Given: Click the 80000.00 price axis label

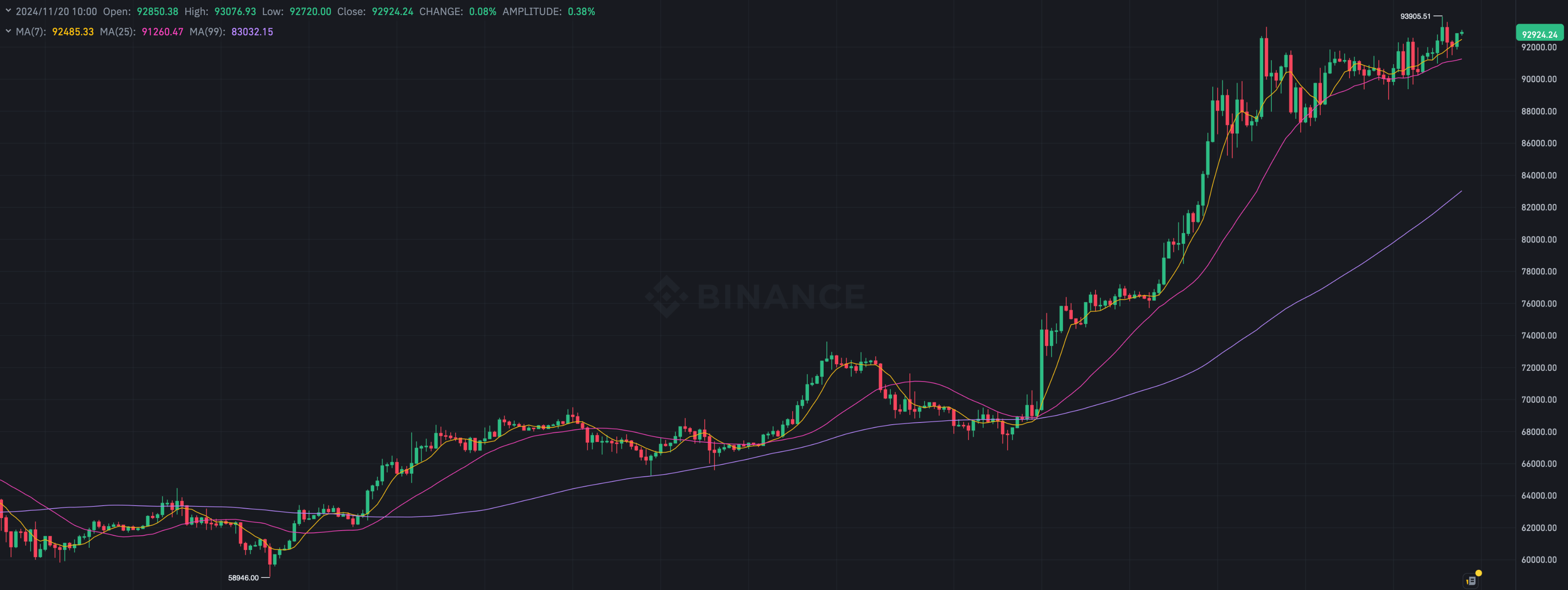Looking at the screenshot, I should pyautogui.click(x=1539, y=239).
